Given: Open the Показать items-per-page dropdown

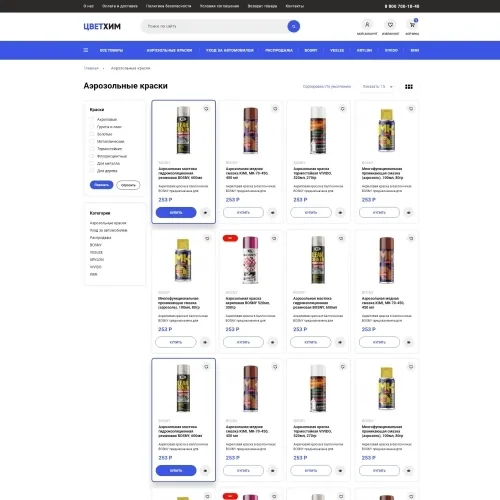Looking at the screenshot, I should tap(377, 87).
